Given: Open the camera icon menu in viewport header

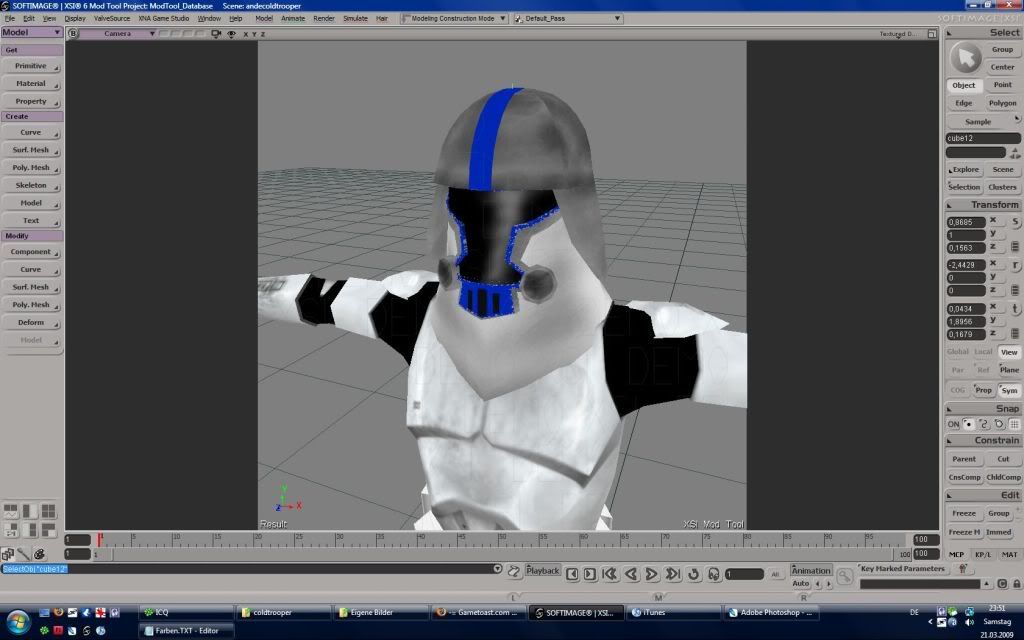Looking at the screenshot, I should [216, 34].
